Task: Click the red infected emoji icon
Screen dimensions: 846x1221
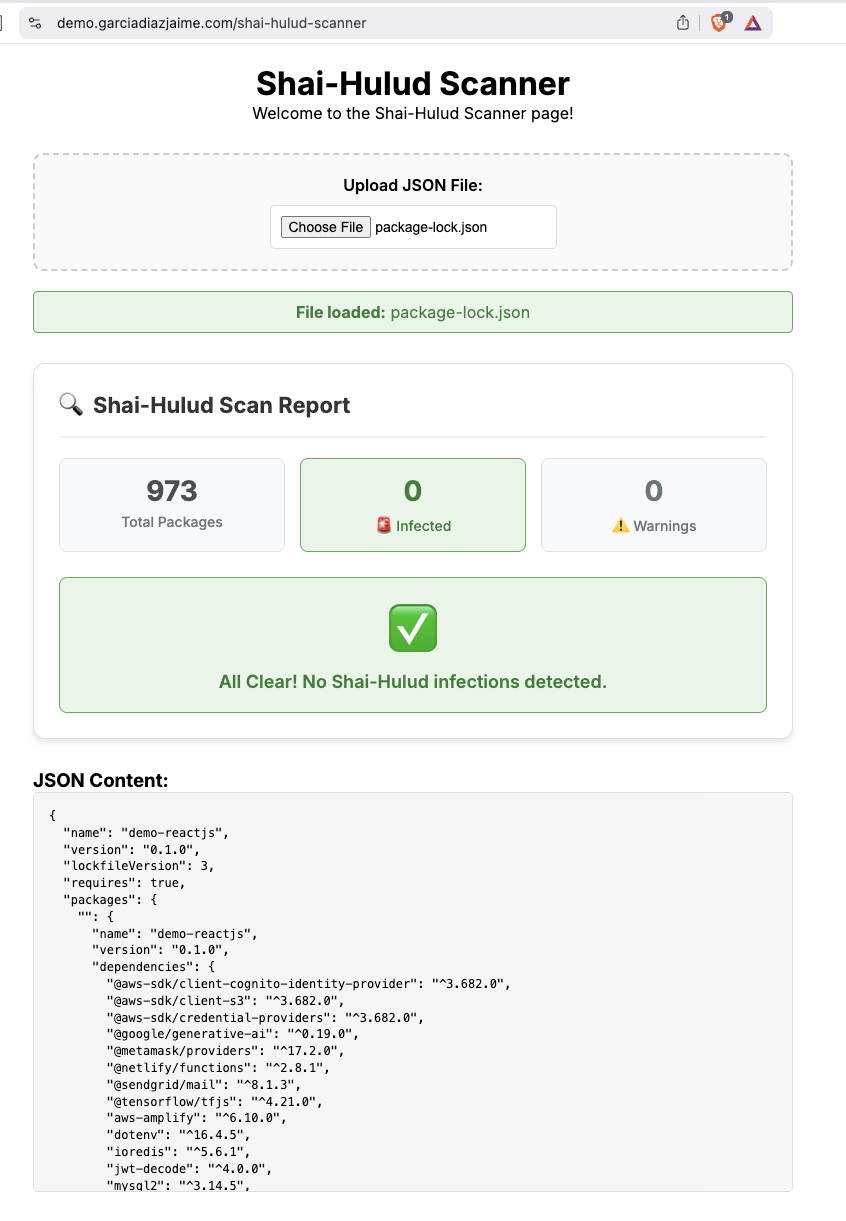Action: click(383, 526)
